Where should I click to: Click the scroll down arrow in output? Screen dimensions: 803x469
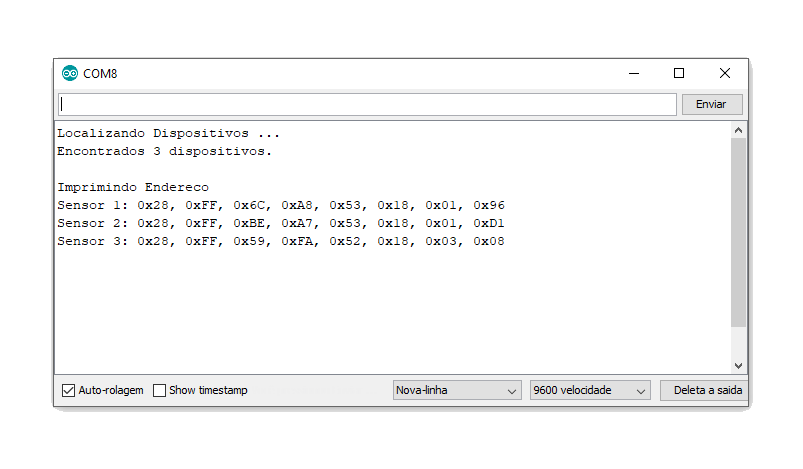tap(739, 366)
